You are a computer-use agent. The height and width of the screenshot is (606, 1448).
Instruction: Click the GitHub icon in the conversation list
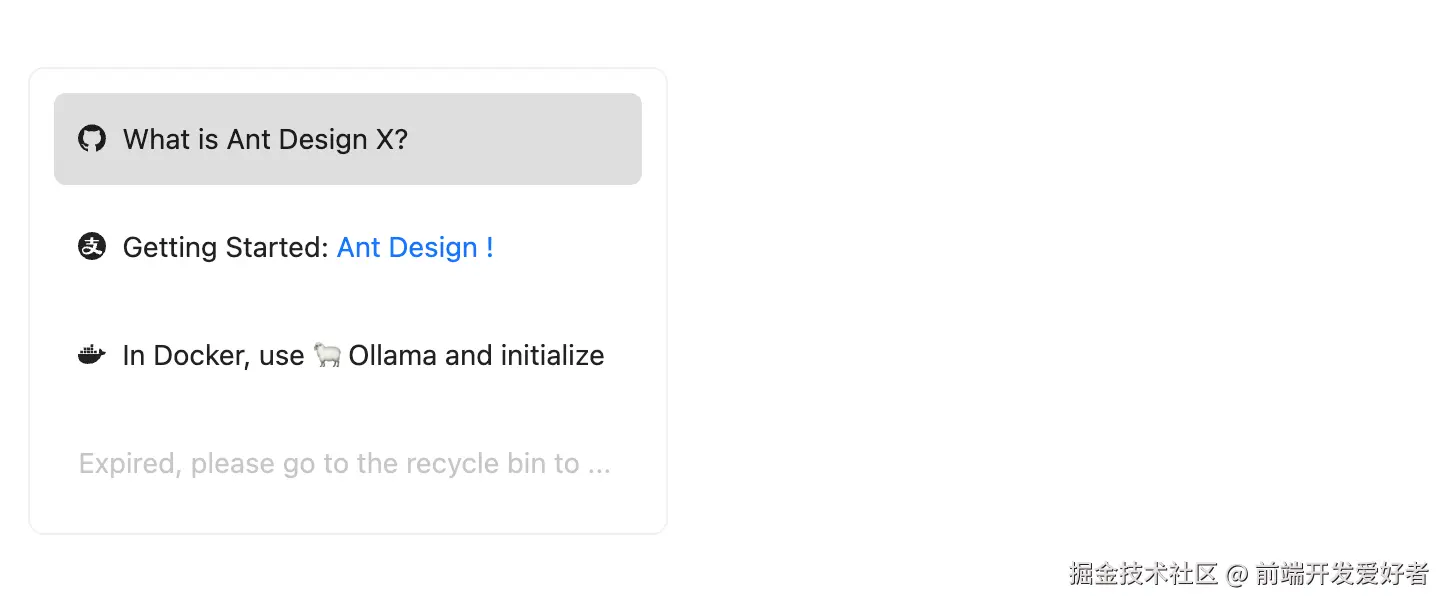(92, 139)
